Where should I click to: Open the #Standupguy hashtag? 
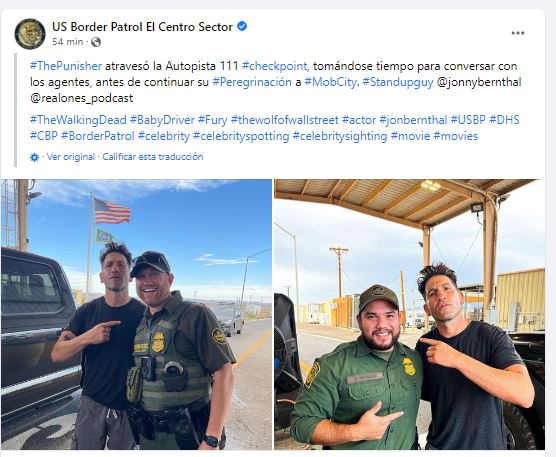point(398,82)
